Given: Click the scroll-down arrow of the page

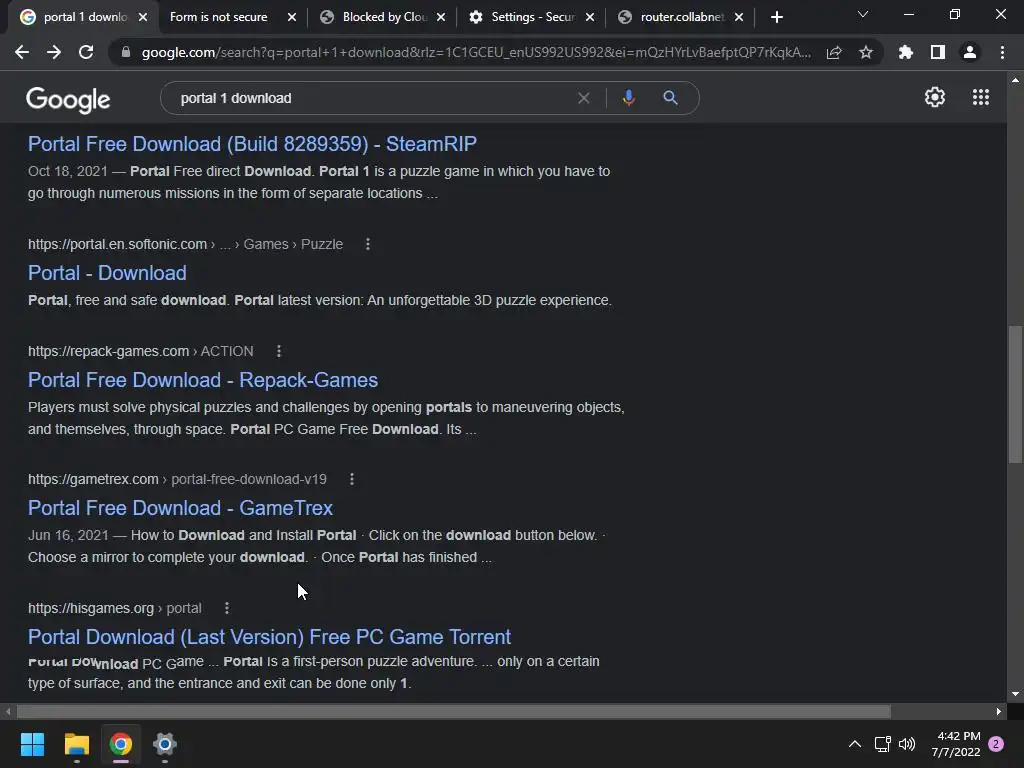Looking at the screenshot, I should 1015,694.
